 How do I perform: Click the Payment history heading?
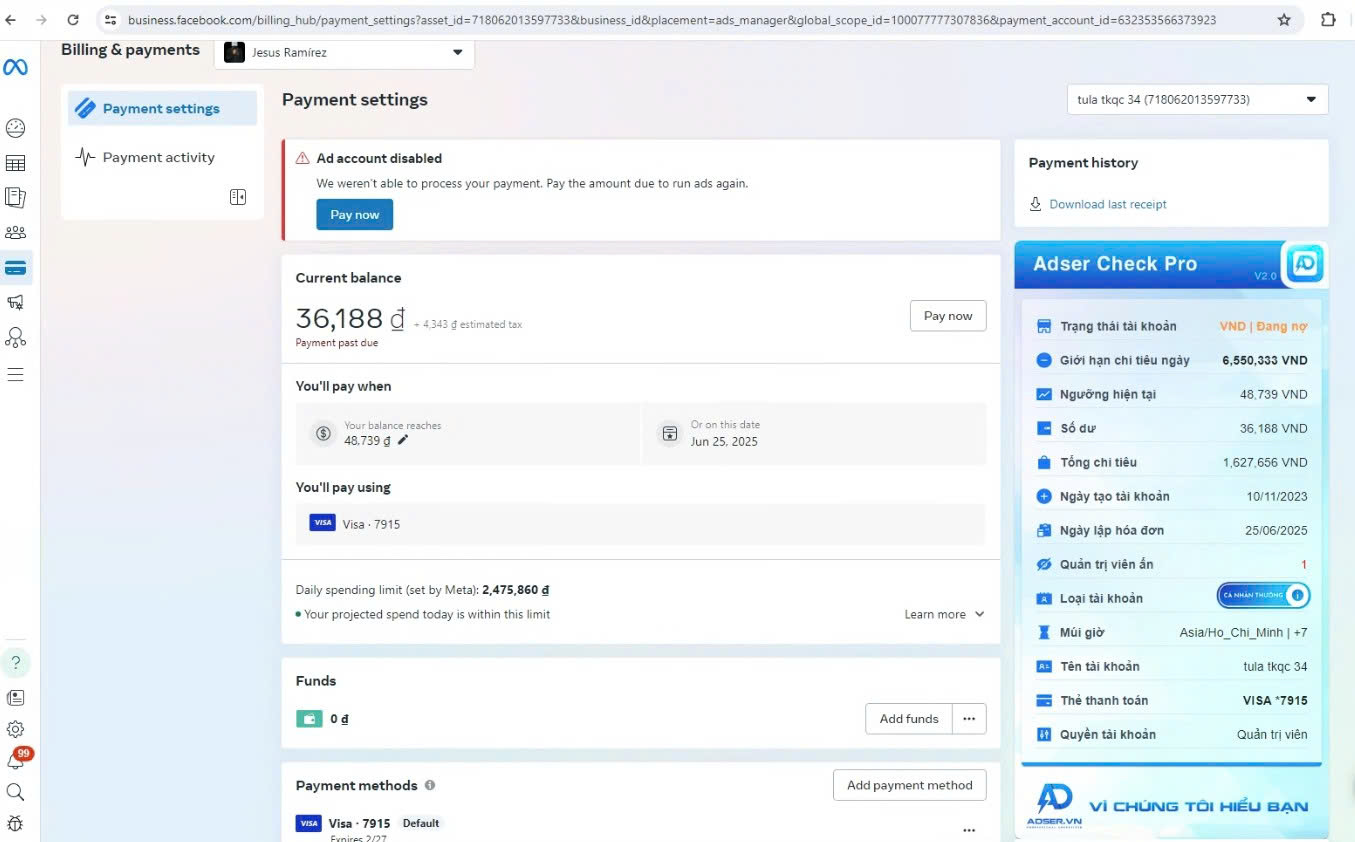(1083, 162)
